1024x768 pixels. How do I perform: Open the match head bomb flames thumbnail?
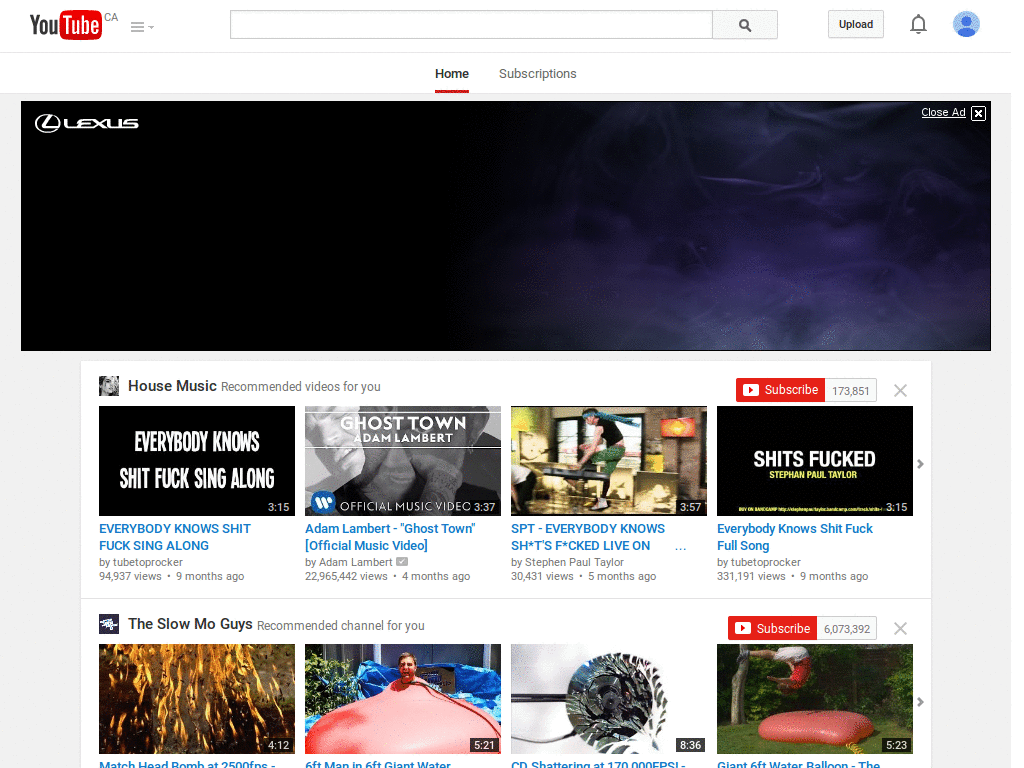[x=197, y=699]
